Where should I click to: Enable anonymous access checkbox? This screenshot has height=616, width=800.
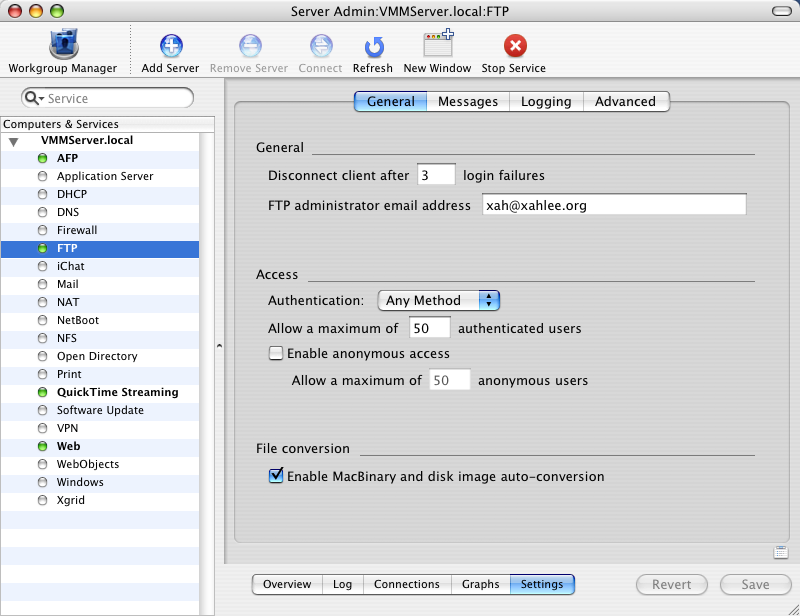click(276, 353)
